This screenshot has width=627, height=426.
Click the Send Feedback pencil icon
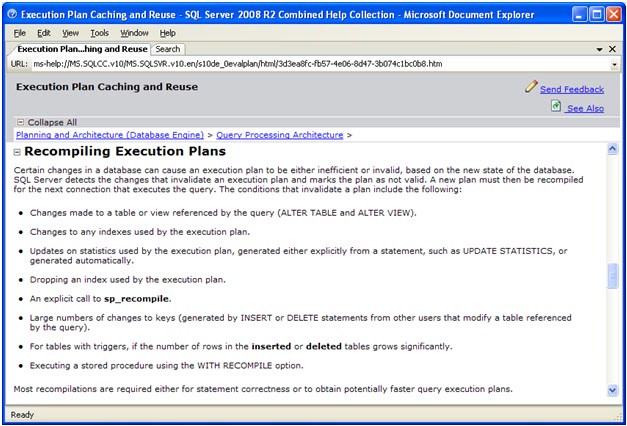point(531,86)
